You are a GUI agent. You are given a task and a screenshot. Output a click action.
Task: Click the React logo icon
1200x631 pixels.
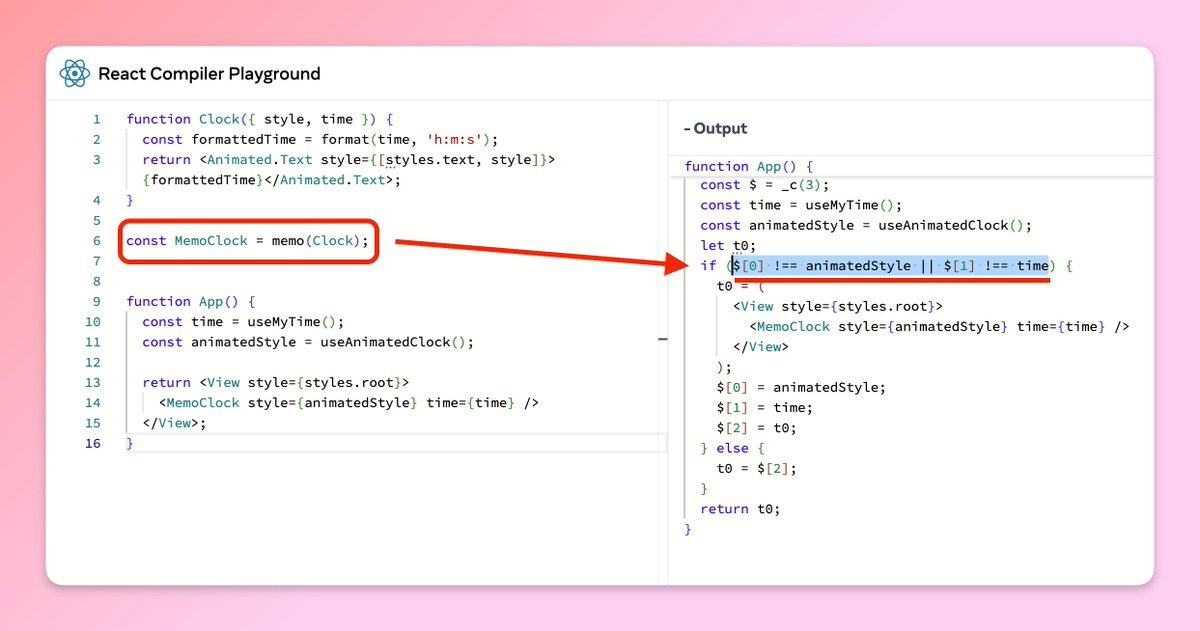pyautogui.click(x=75, y=73)
